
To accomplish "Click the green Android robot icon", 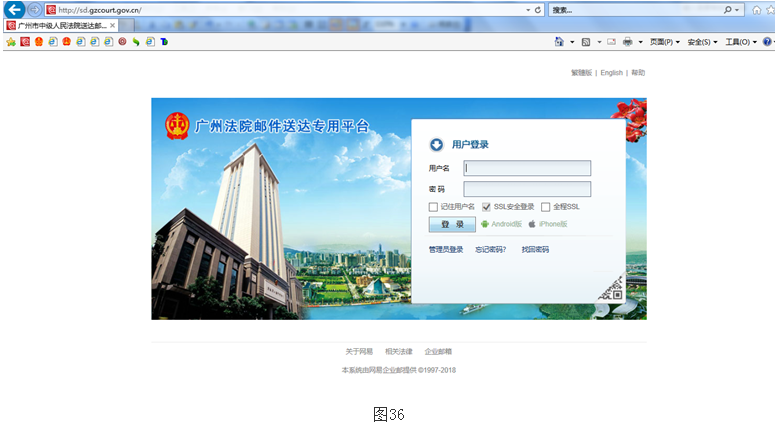I will [485, 224].
